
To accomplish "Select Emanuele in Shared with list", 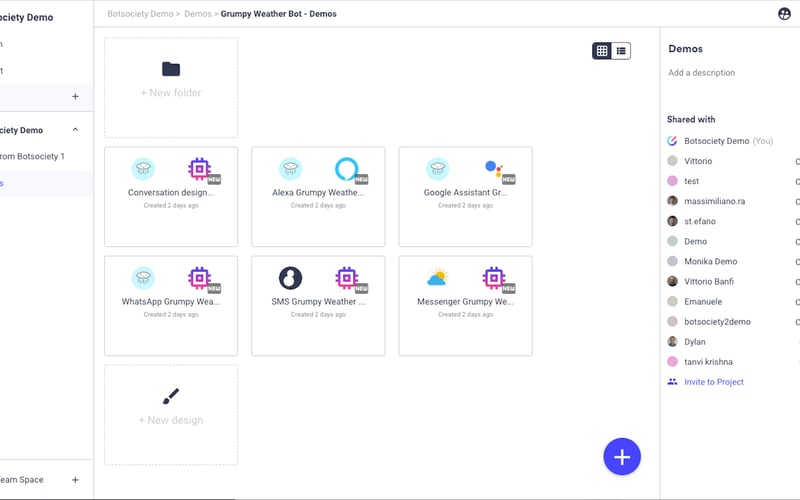I will pos(703,302).
